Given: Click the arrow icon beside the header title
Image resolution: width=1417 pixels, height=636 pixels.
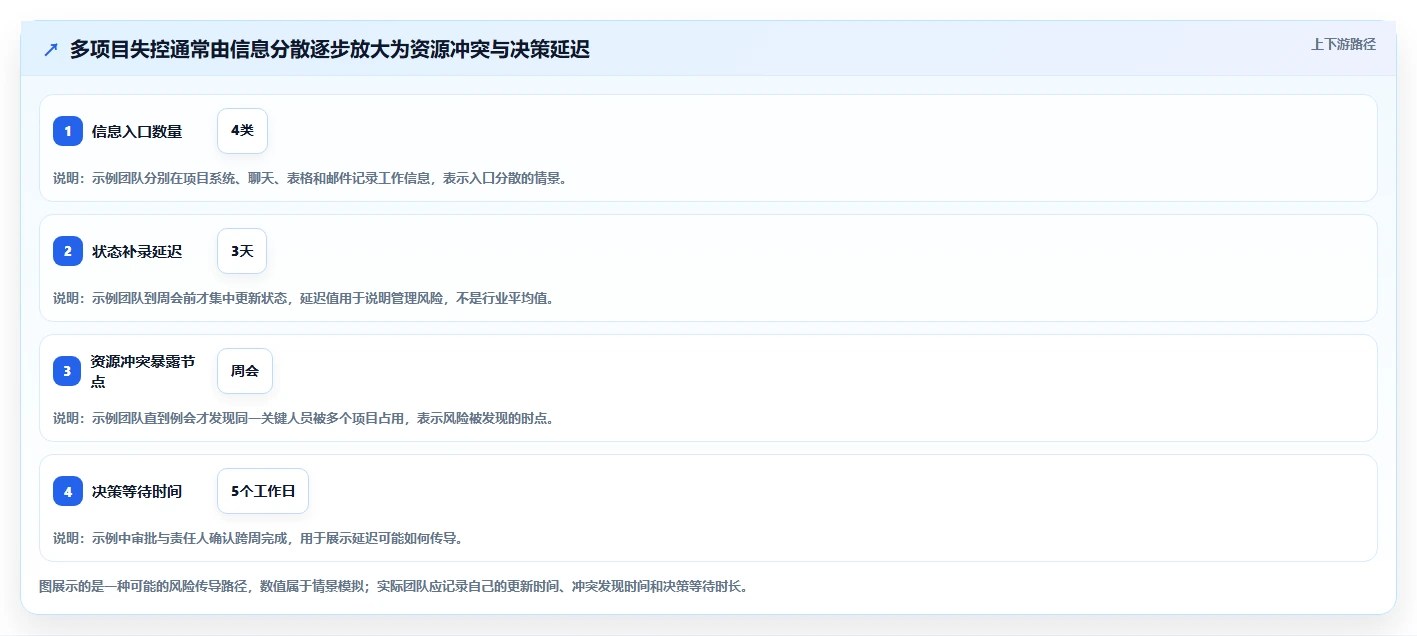Looking at the screenshot, I should pos(51,49).
